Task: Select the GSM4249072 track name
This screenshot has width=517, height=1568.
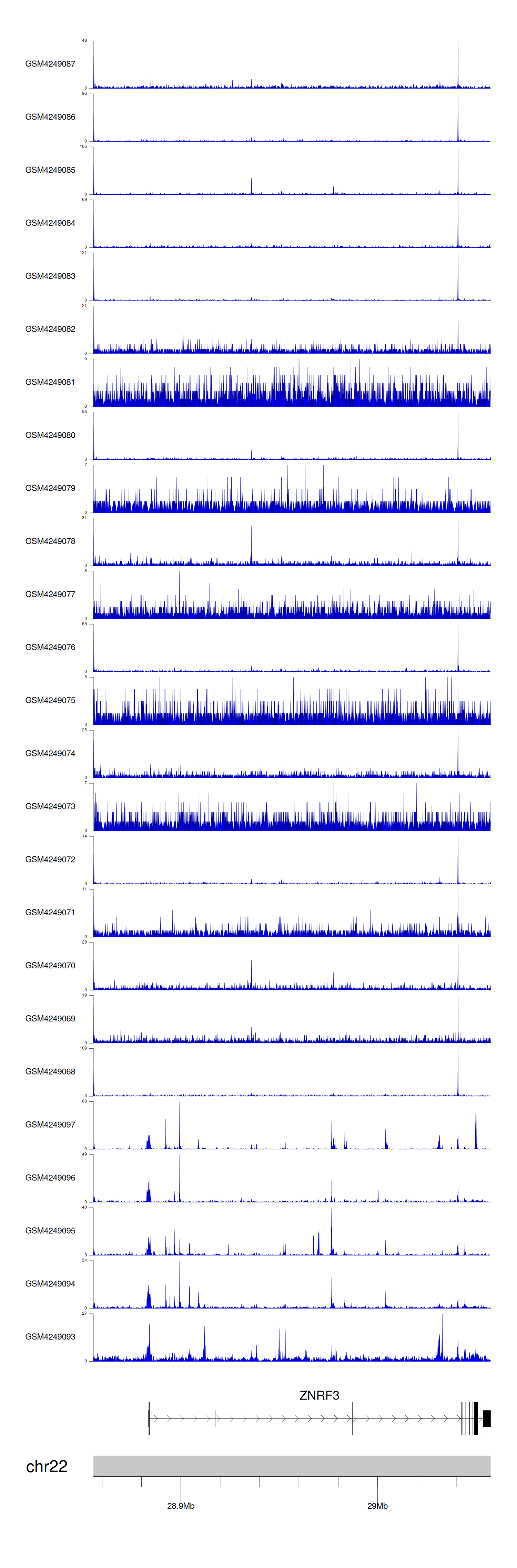Action: pyautogui.click(x=50, y=859)
